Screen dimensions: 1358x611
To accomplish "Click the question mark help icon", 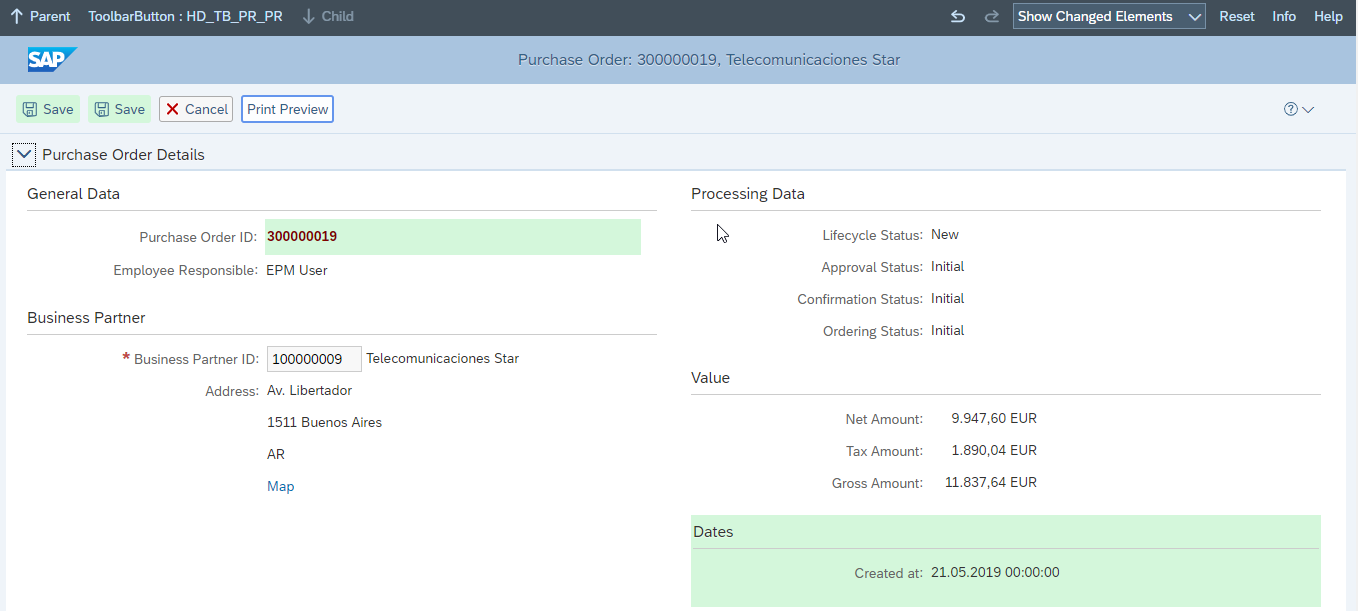I will pos(1290,109).
